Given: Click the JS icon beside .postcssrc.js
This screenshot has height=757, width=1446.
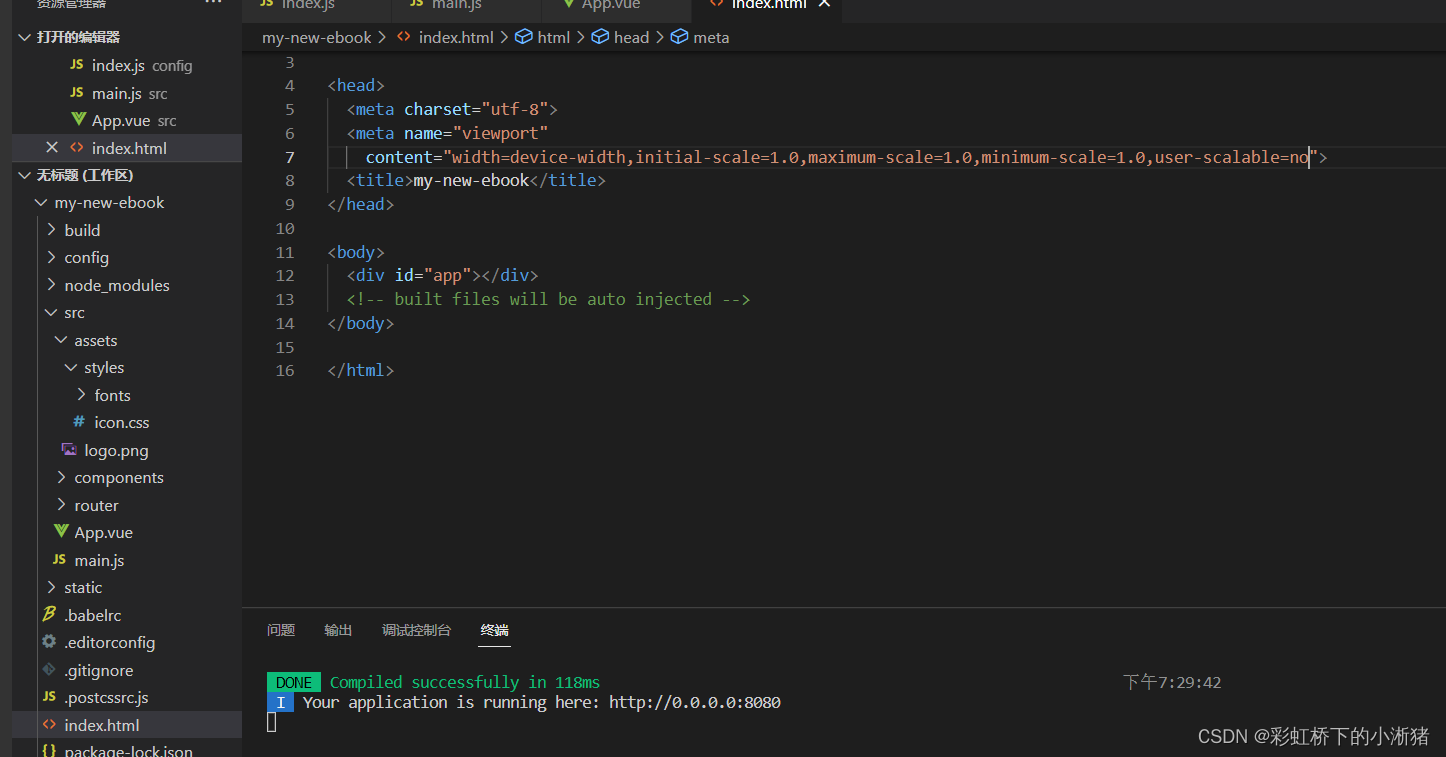Looking at the screenshot, I should (49, 697).
